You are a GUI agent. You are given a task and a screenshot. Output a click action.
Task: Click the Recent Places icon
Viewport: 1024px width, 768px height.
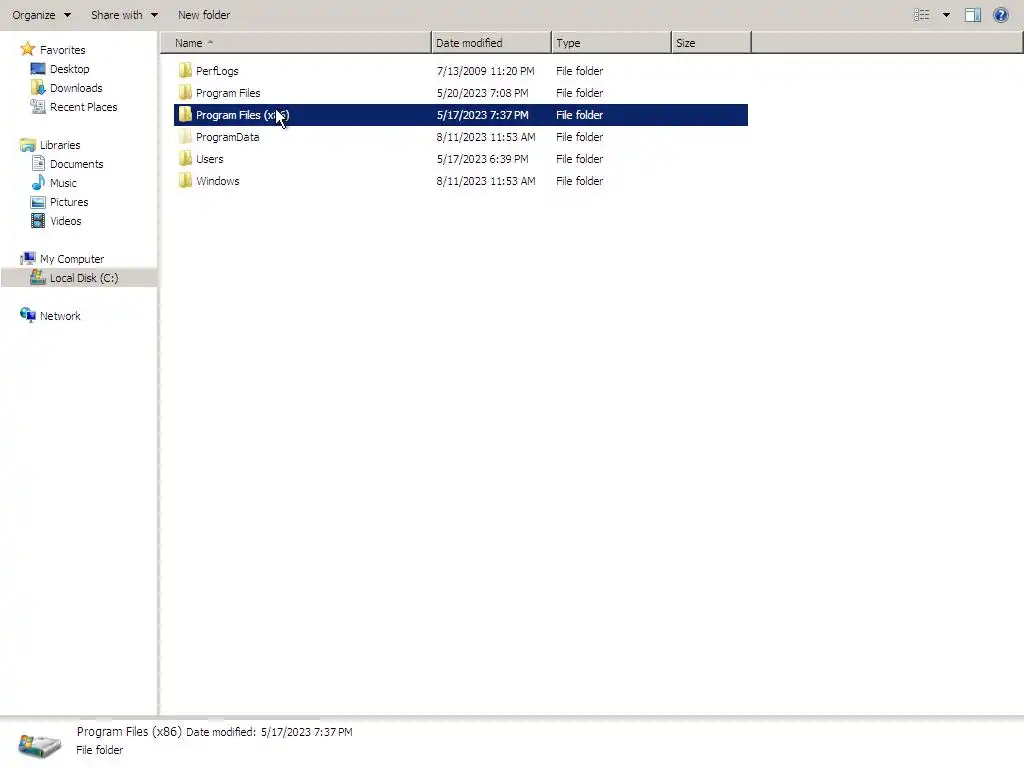coord(38,106)
